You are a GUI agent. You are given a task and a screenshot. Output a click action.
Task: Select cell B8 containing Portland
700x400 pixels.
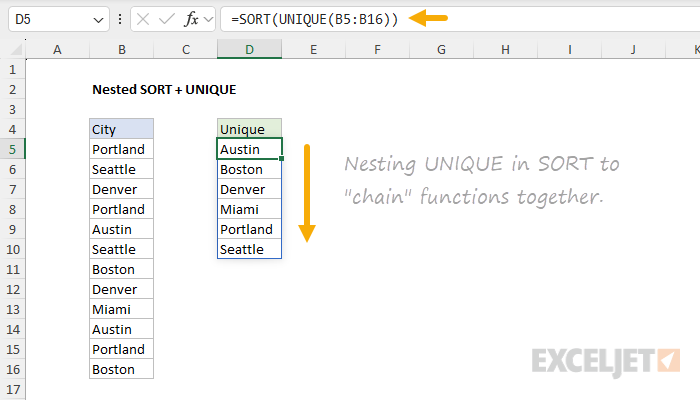pyautogui.click(x=121, y=209)
